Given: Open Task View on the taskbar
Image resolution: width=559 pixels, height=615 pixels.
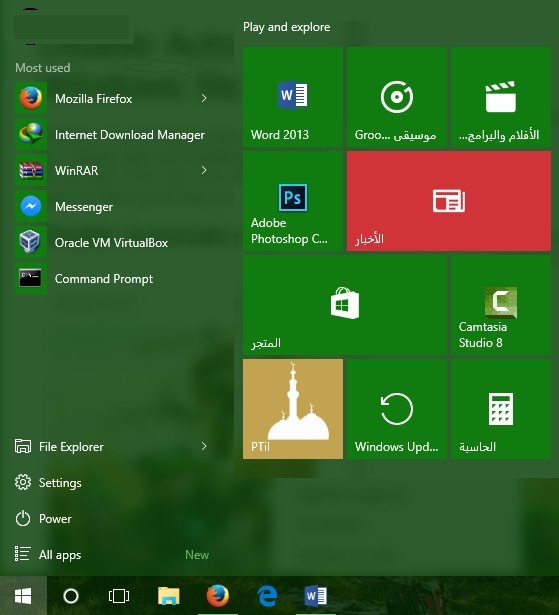Looking at the screenshot, I should (x=119, y=596).
